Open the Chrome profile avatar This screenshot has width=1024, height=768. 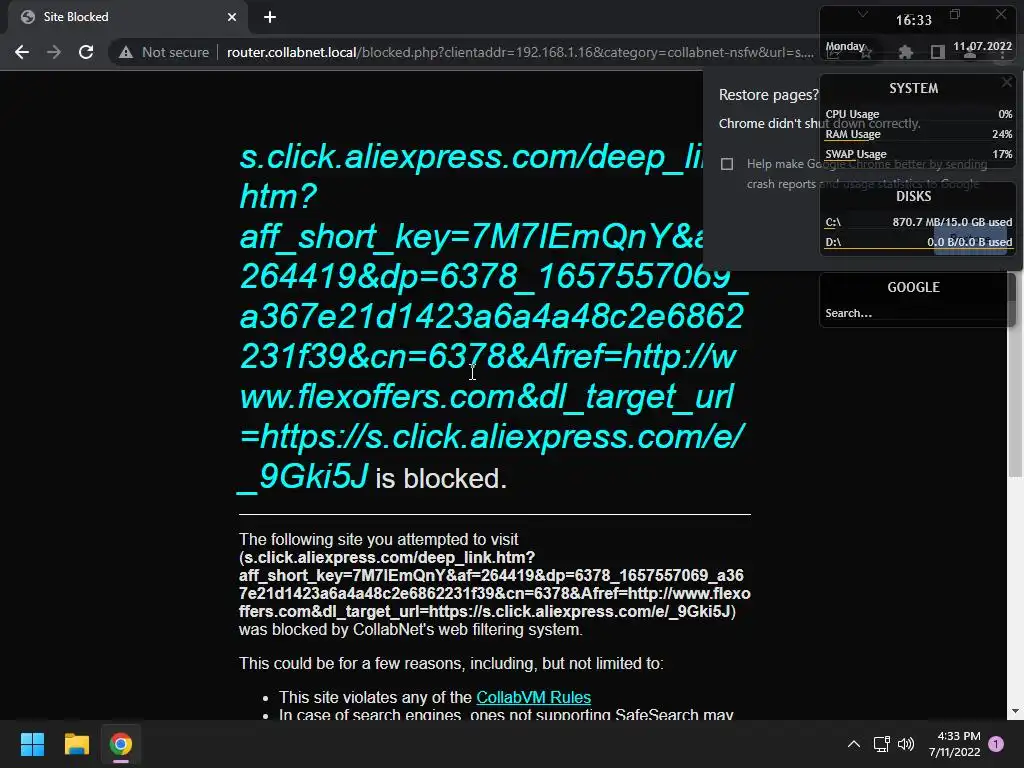click(x=970, y=52)
